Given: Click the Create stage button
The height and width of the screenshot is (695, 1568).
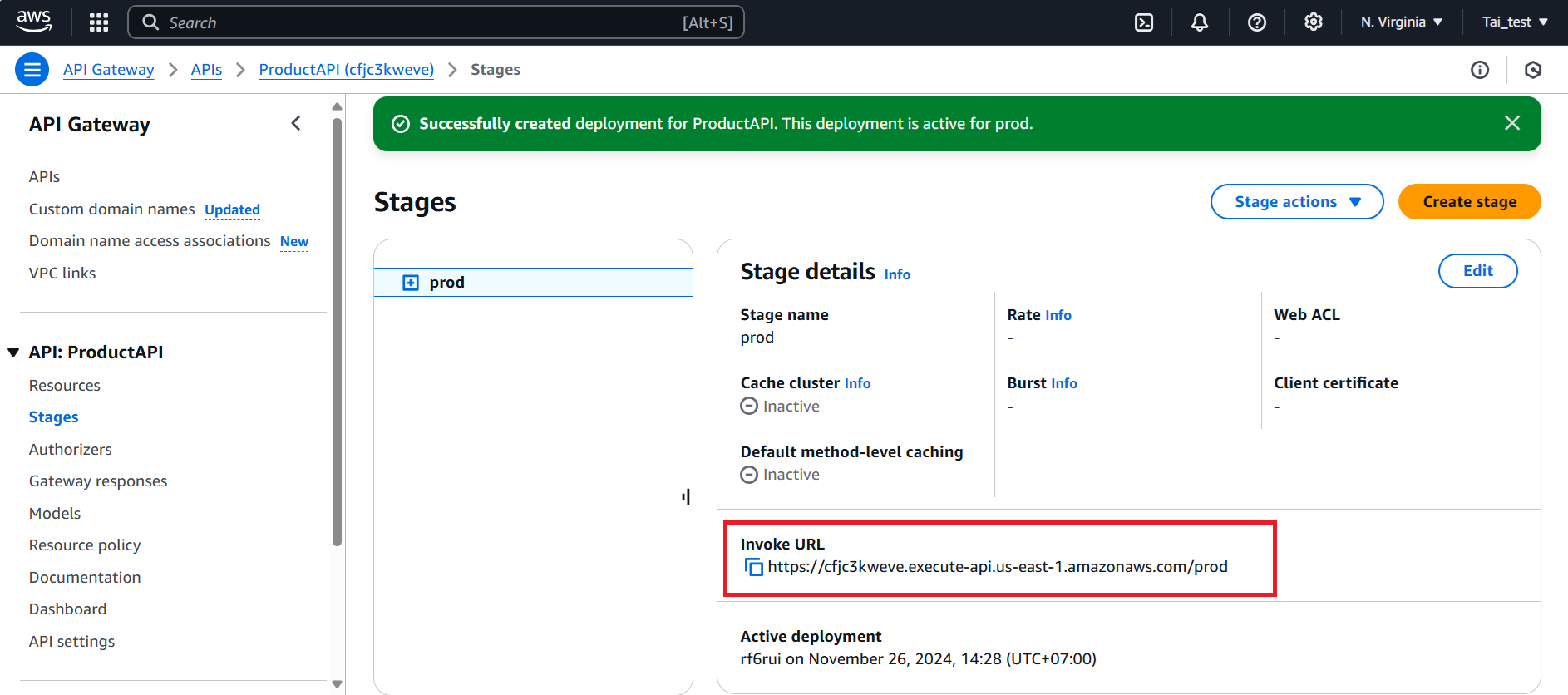Looking at the screenshot, I should tap(1470, 202).
